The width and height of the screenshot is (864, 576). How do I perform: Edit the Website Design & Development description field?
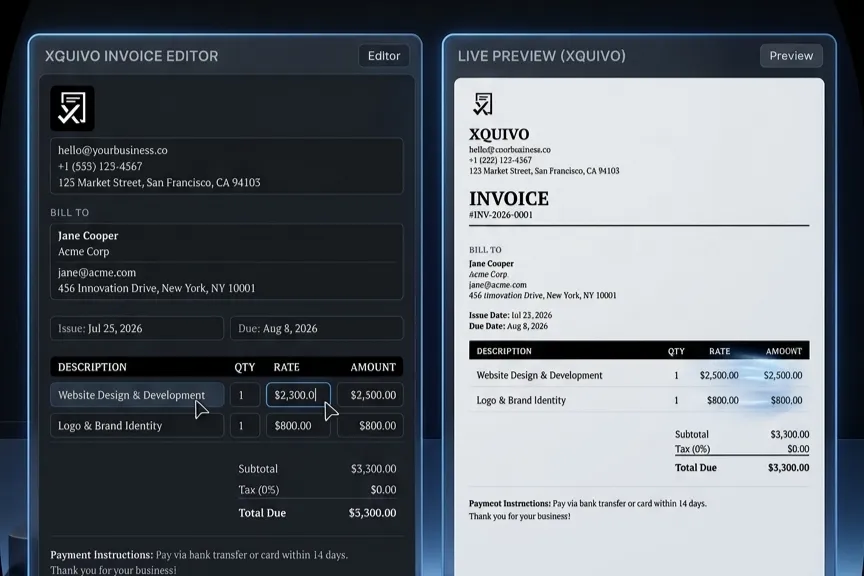(x=137, y=395)
